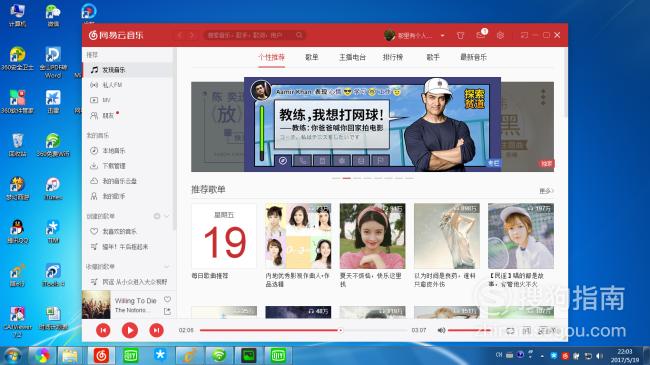The height and width of the screenshot is (365, 650).
Task: Click the Willing To Die song title
Action: tap(136, 301)
